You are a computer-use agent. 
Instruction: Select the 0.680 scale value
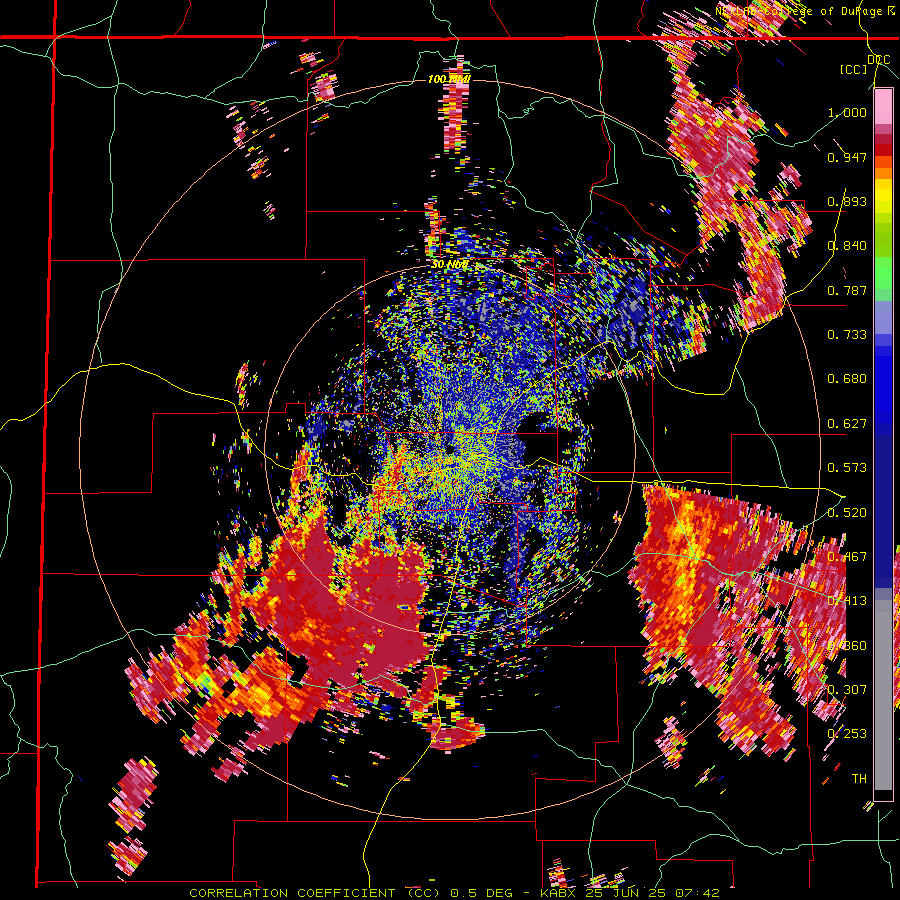[x=847, y=379]
